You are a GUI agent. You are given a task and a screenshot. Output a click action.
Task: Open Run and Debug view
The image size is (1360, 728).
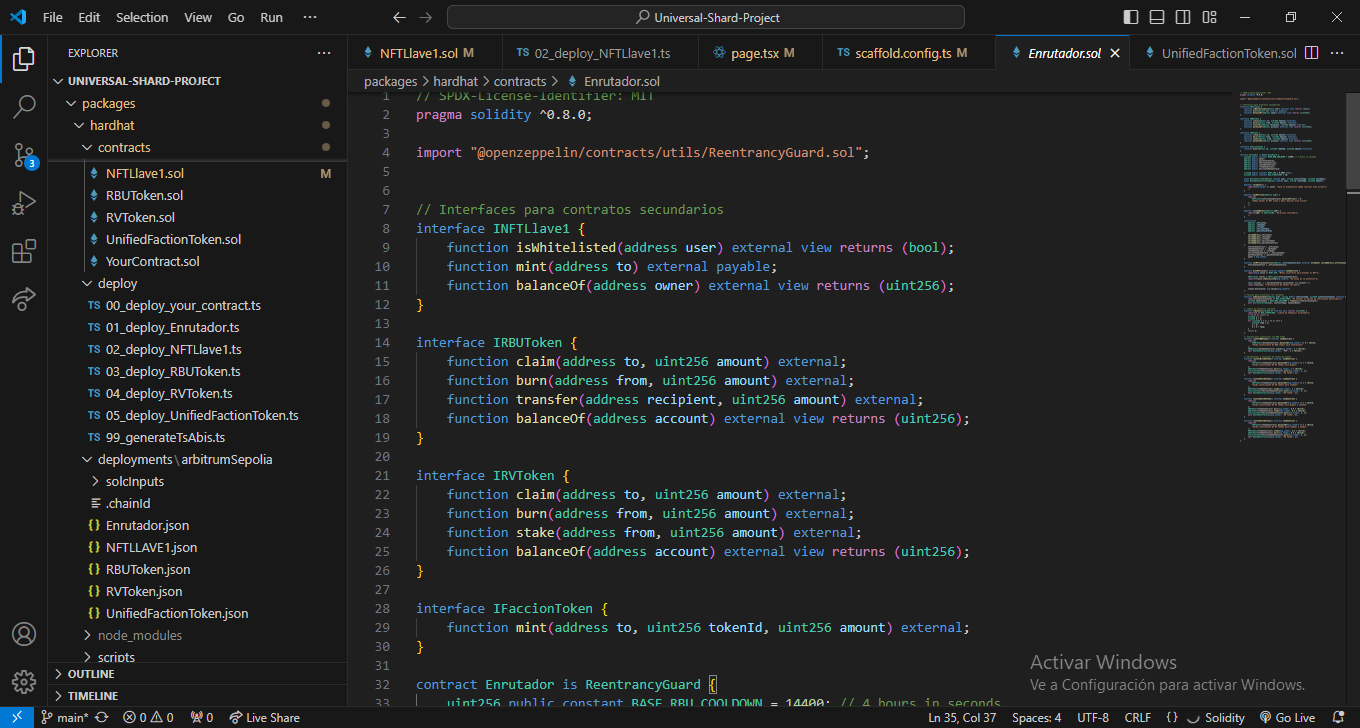pos(24,203)
